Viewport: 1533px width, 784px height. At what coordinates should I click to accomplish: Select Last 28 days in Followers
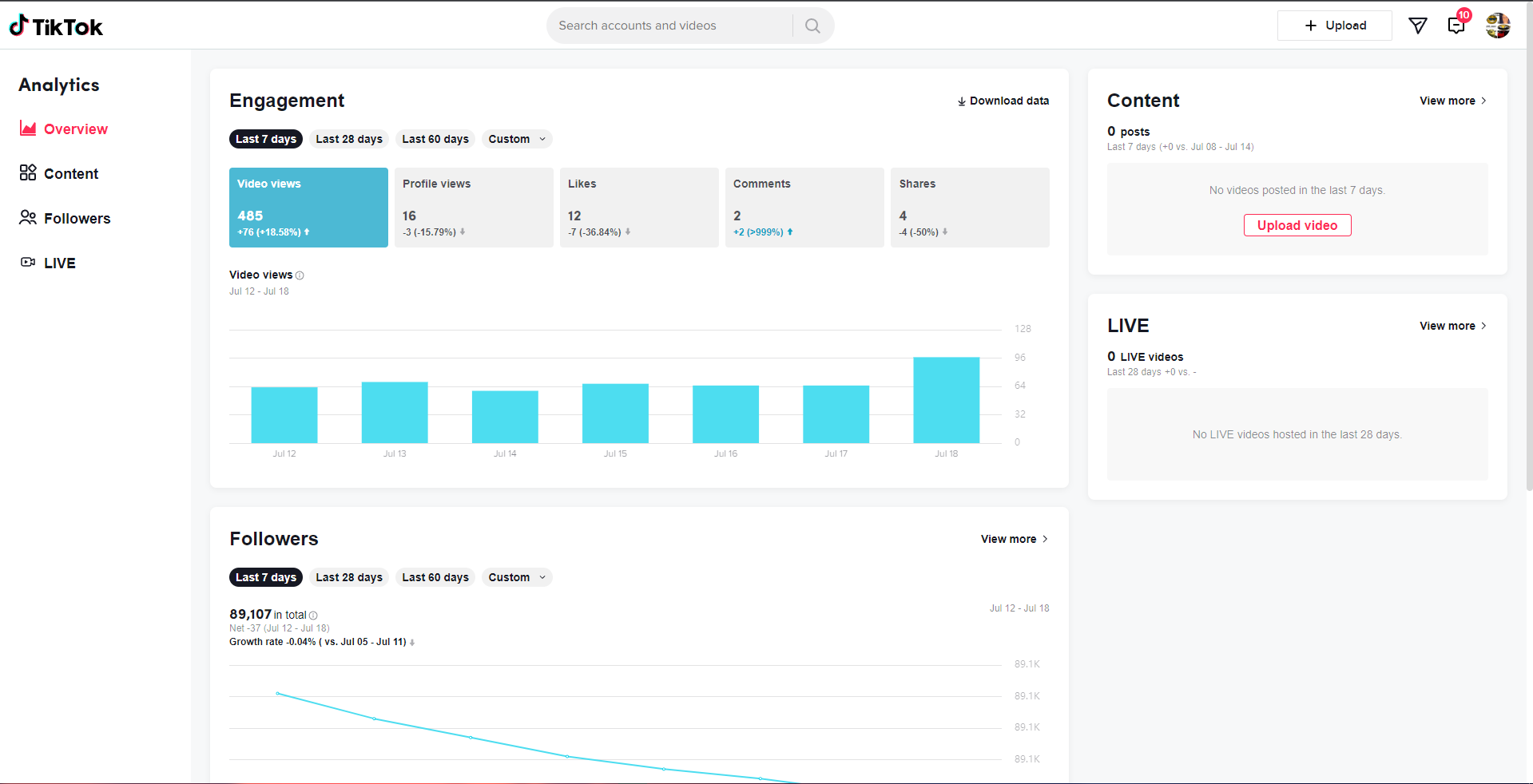point(349,577)
